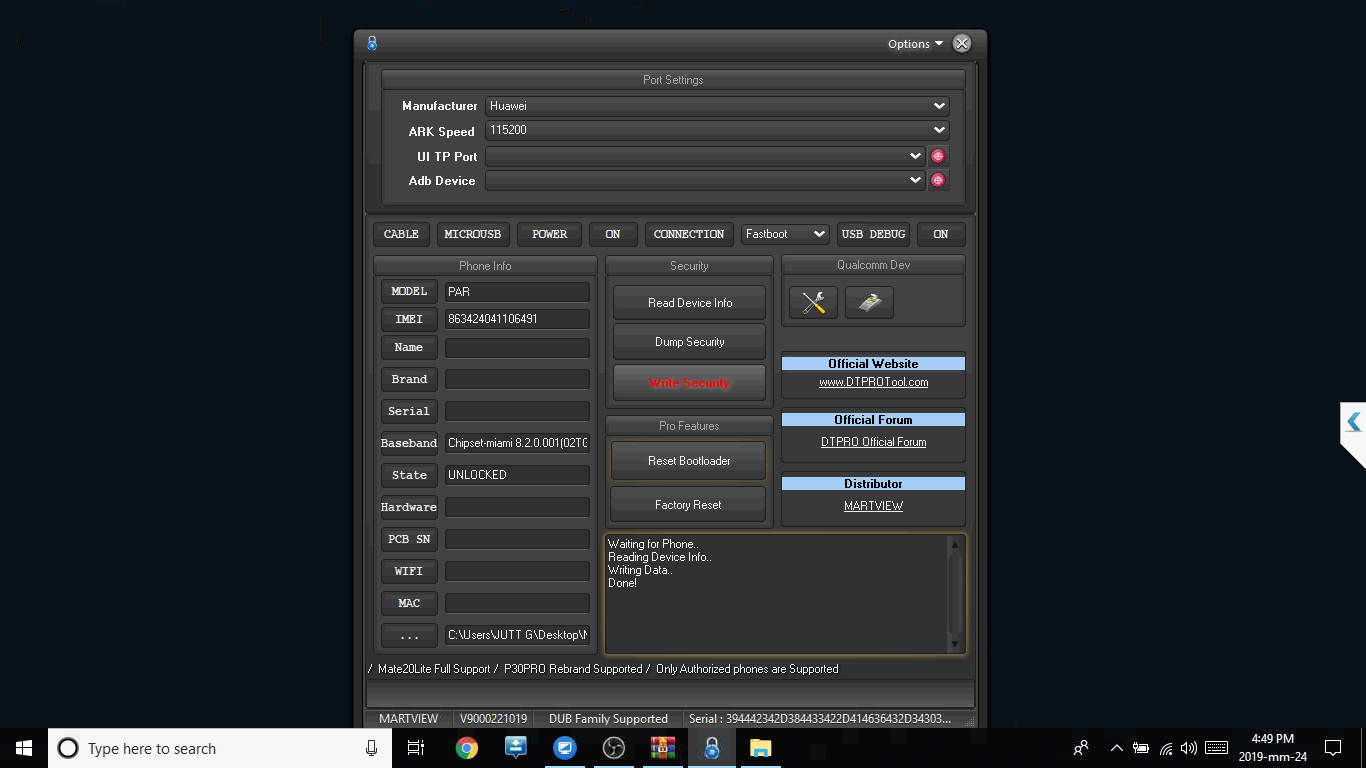The width and height of the screenshot is (1366, 768).
Task: Click the log scrollbar down arrow
Action: click(955, 644)
